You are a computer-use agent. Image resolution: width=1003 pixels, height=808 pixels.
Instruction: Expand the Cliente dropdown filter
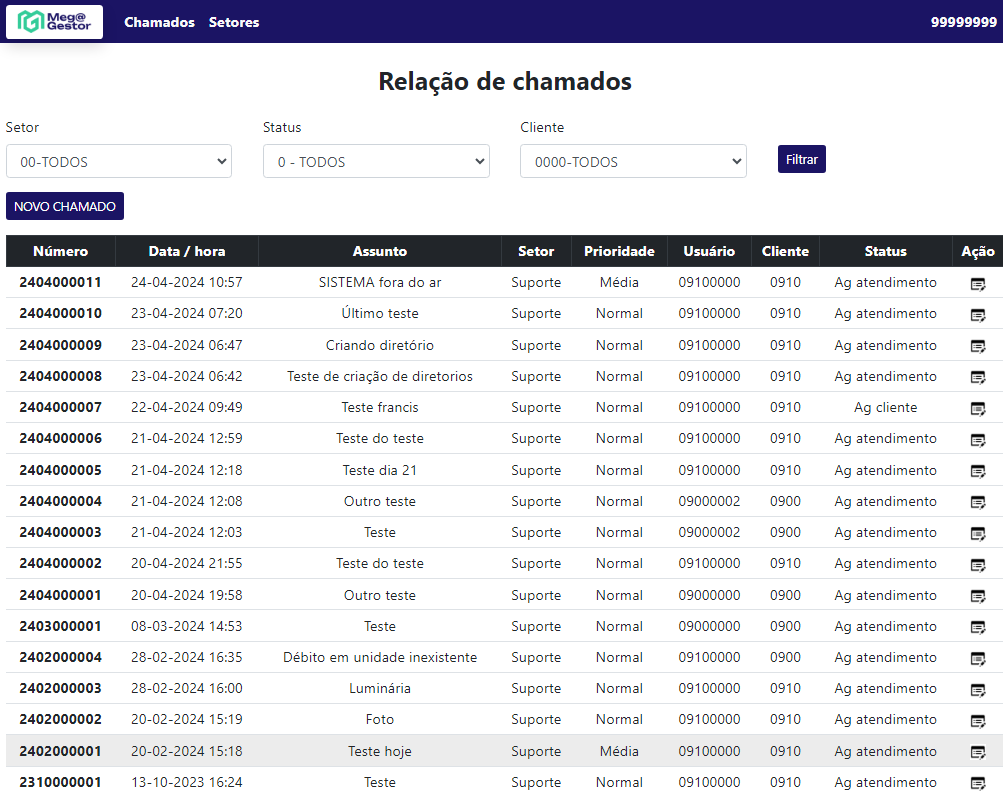[x=633, y=162]
